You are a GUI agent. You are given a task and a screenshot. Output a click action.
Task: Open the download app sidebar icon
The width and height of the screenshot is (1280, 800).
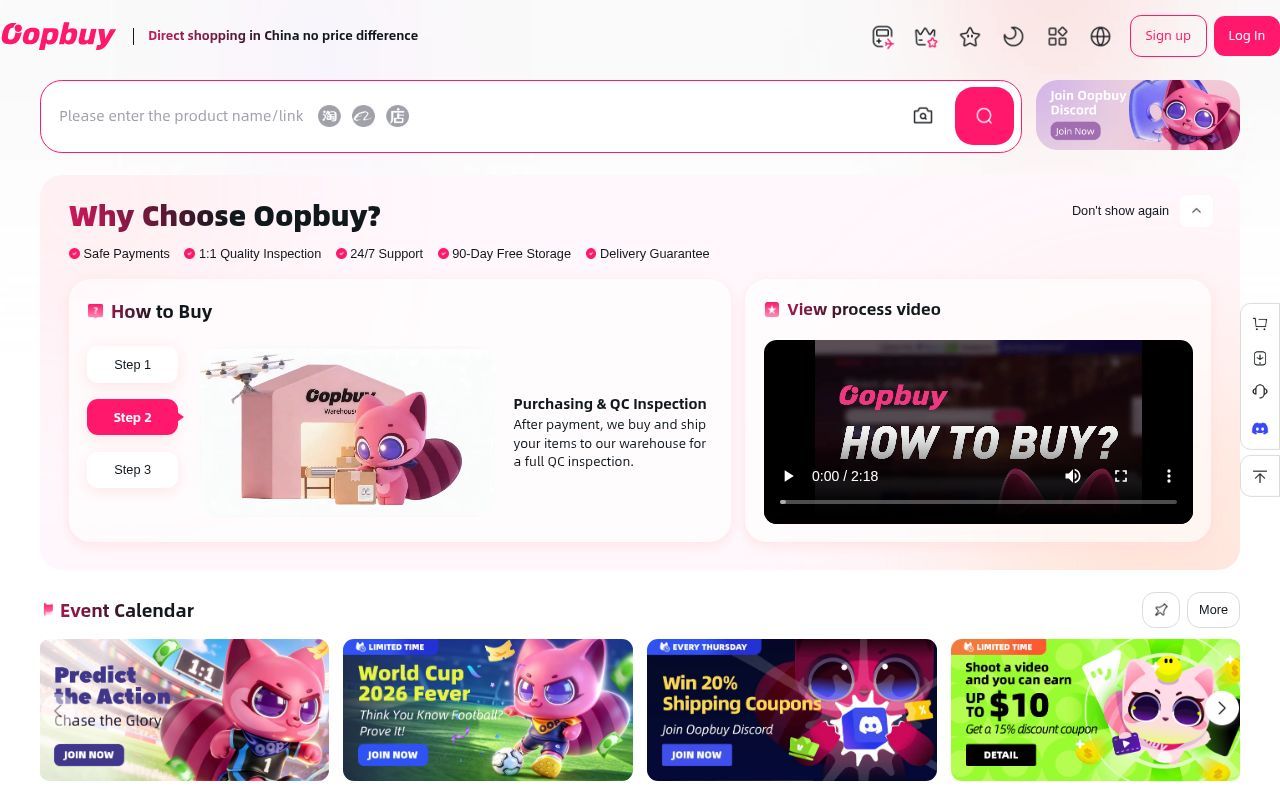1260,358
